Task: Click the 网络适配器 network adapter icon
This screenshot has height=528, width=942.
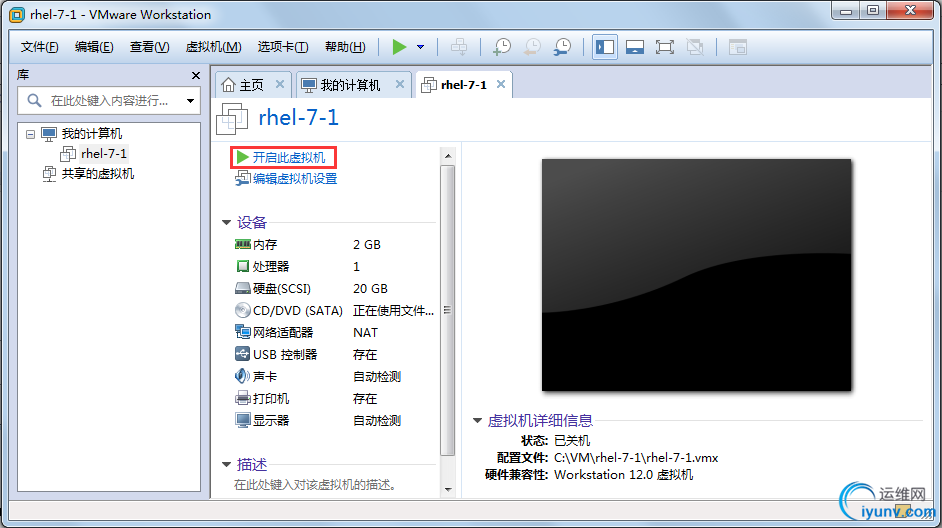Action: [x=243, y=332]
